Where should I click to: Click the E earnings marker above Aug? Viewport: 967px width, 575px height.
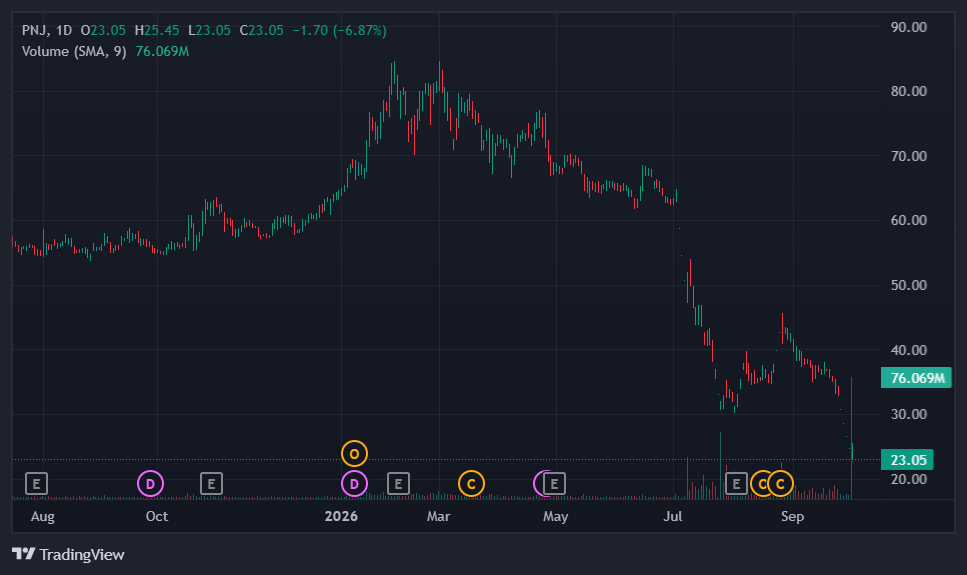click(36, 484)
